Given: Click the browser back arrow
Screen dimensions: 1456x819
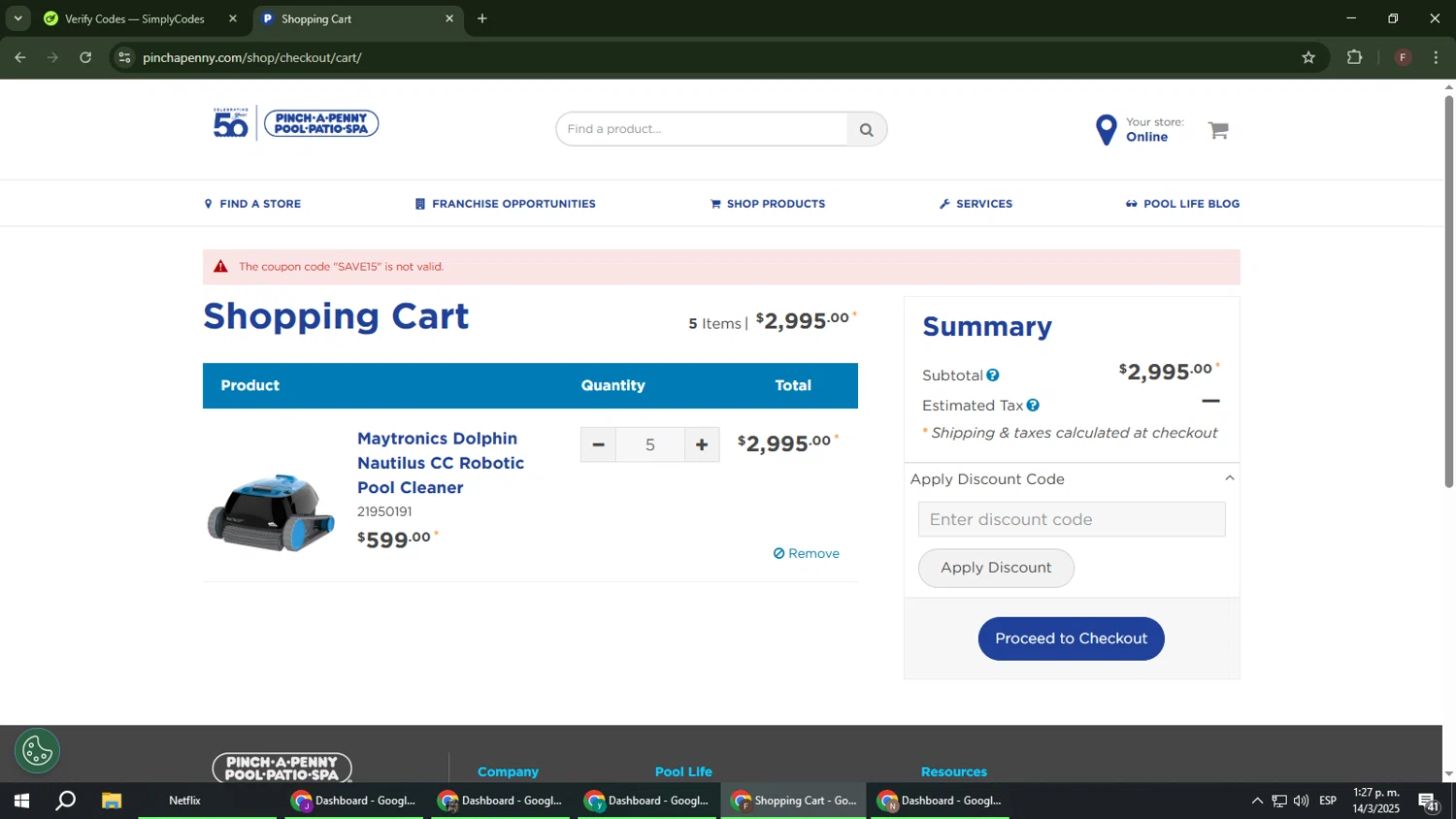Looking at the screenshot, I should (20, 58).
